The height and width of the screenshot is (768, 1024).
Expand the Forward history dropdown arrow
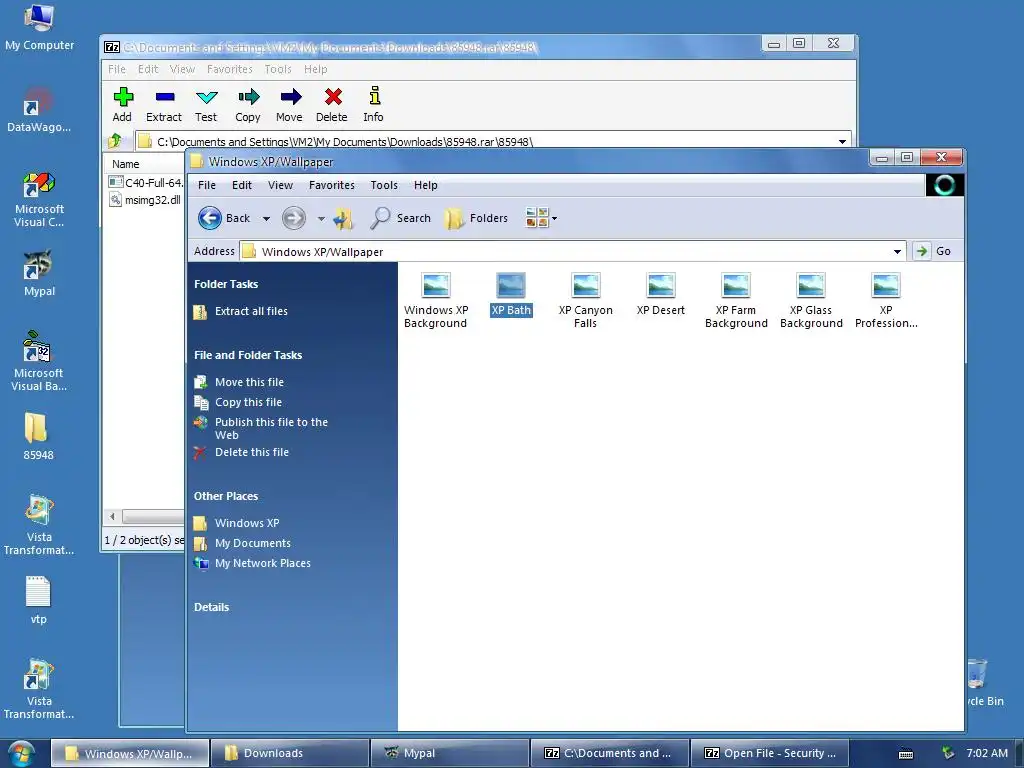[321, 219]
